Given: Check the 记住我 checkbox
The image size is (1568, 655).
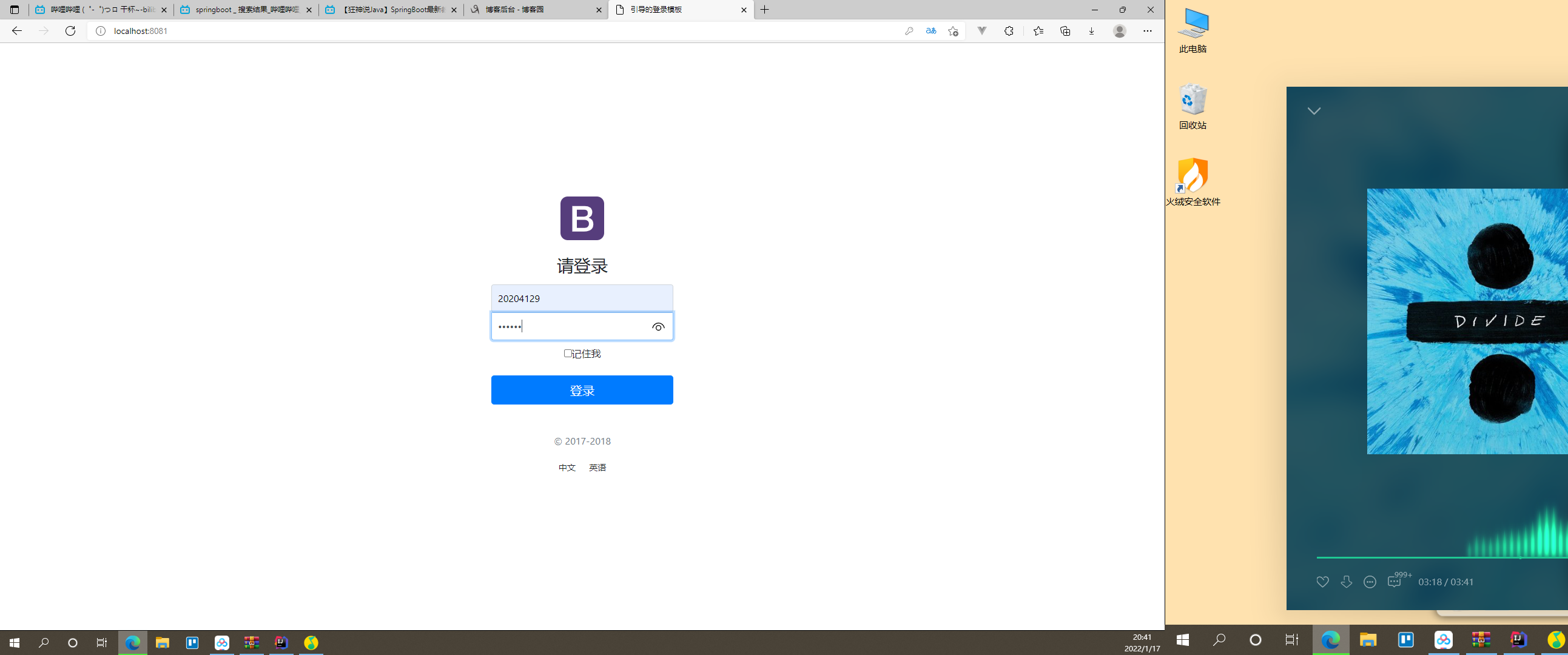Looking at the screenshot, I should point(567,354).
